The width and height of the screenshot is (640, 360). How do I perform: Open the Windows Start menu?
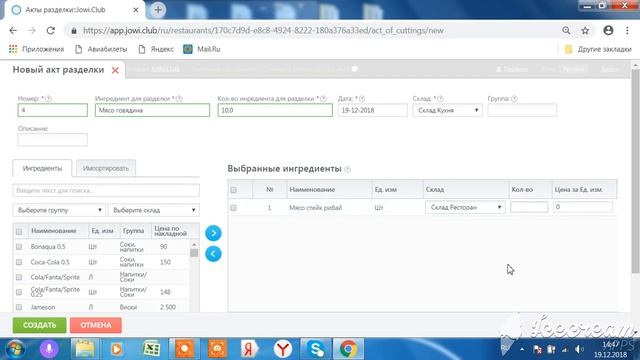pos(15,349)
